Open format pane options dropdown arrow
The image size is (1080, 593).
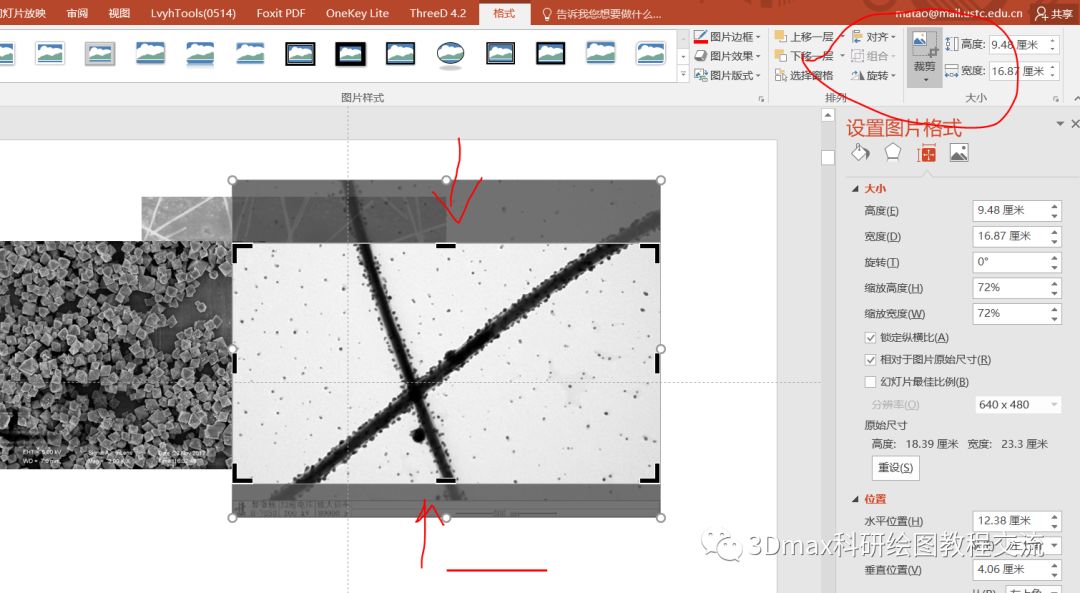click(x=1060, y=123)
